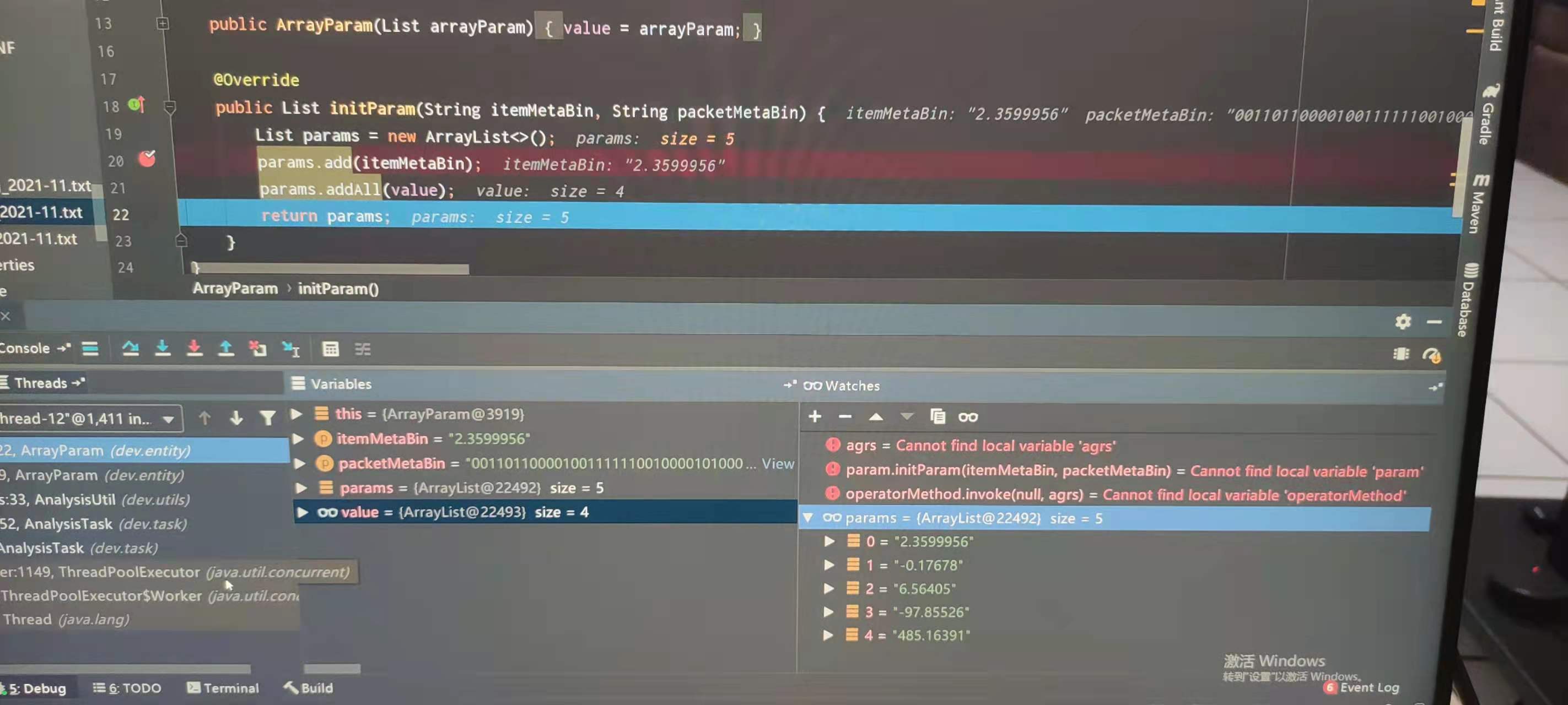Click the Step Into debug icon
Screen dimensions: 1568x705
(x=163, y=348)
